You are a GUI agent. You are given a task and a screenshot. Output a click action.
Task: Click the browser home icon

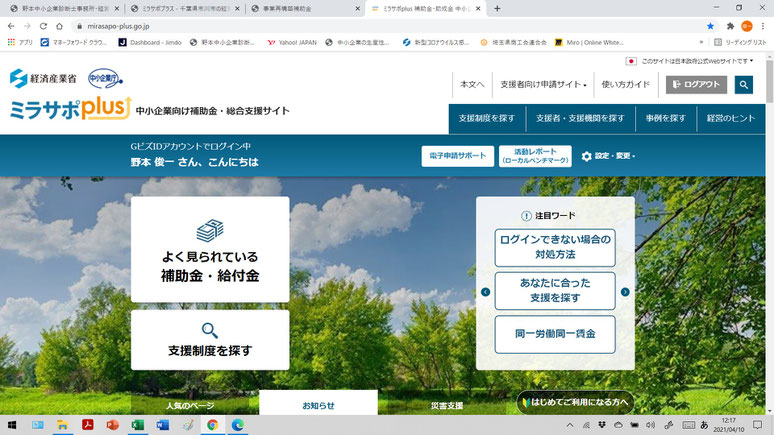(59, 26)
